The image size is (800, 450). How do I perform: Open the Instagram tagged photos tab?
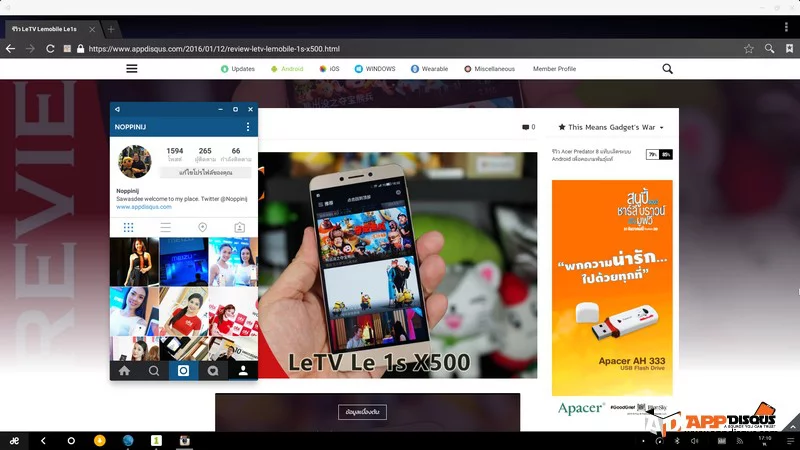(x=239, y=227)
